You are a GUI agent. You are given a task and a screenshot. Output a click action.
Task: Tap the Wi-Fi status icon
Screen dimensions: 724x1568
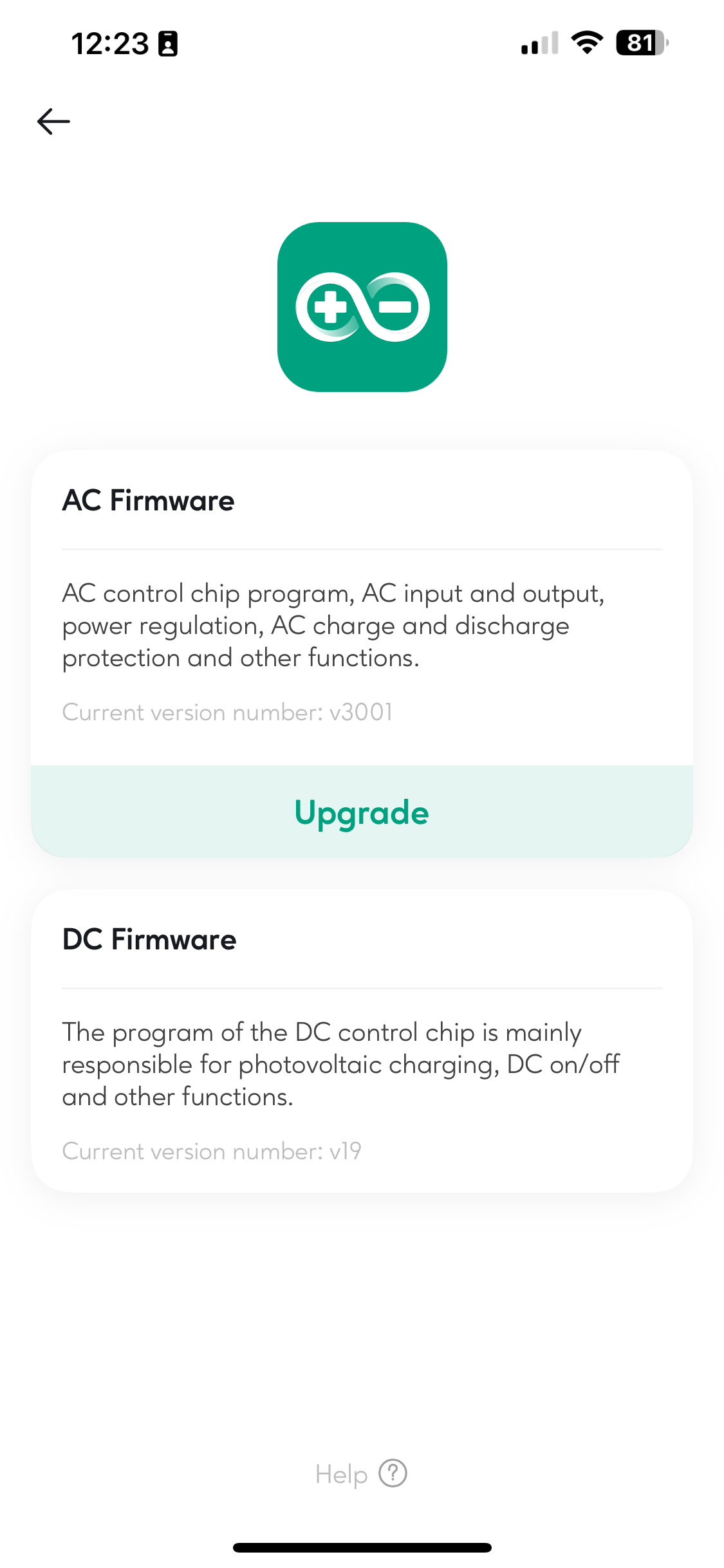point(587,43)
